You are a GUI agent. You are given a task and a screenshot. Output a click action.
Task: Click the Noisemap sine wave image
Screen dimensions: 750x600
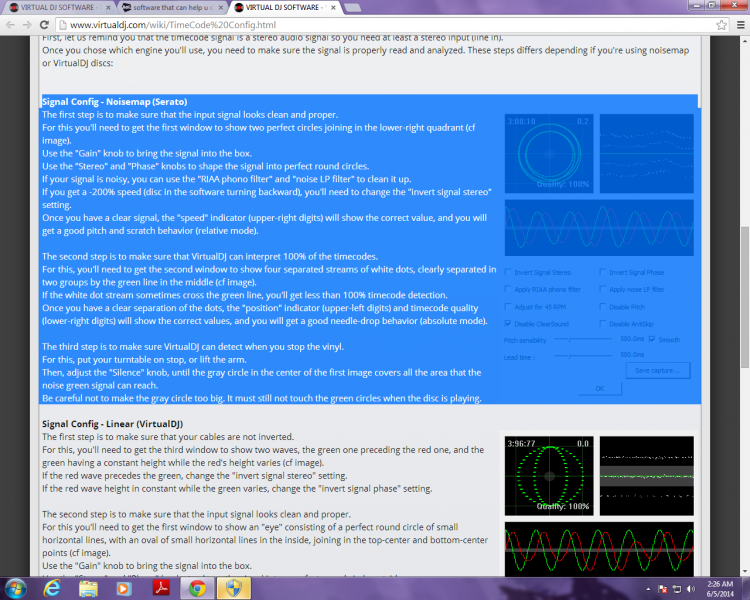(x=599, y=228)
